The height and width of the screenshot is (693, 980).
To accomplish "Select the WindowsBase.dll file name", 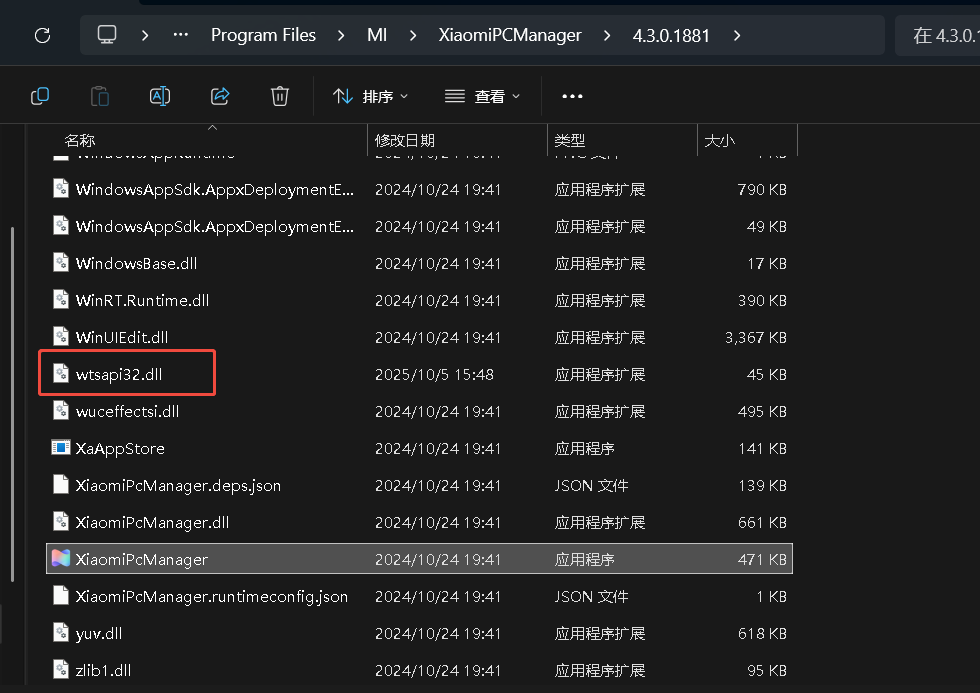I will click(x=136, y=263).
